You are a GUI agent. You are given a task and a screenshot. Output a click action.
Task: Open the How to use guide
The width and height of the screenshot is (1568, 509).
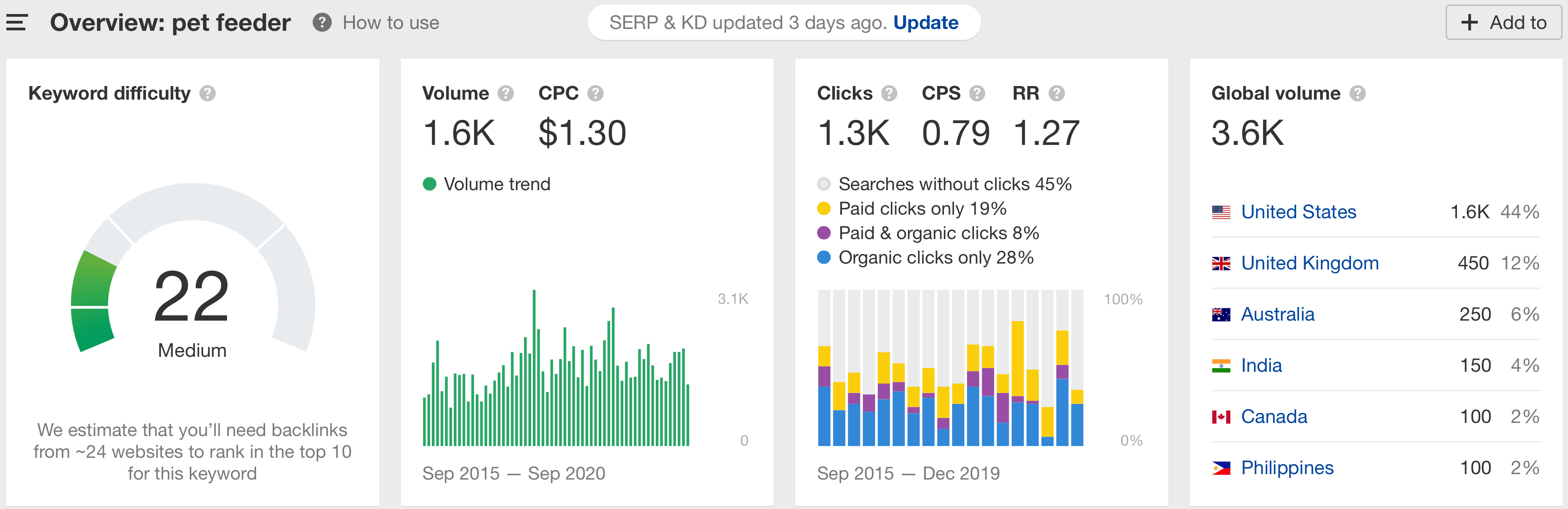390,23
